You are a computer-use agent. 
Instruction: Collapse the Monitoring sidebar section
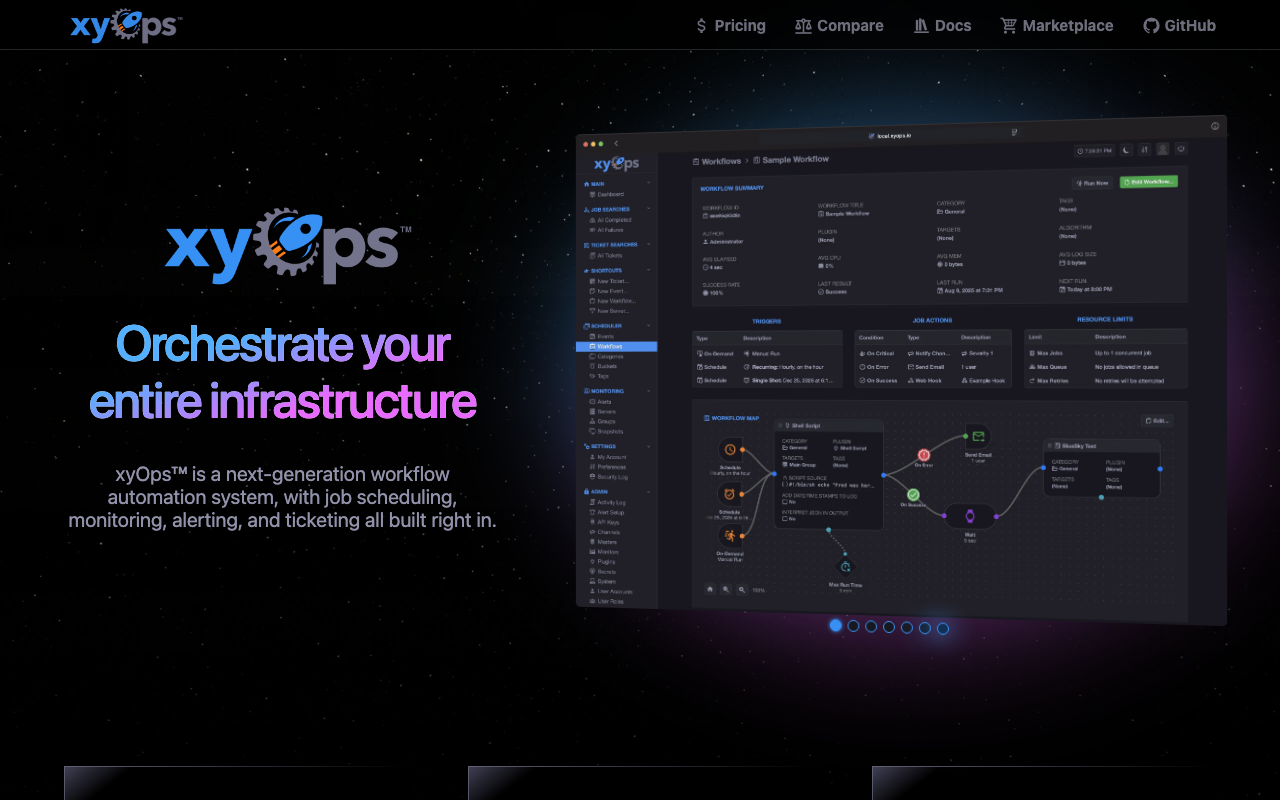click(648, 391)
